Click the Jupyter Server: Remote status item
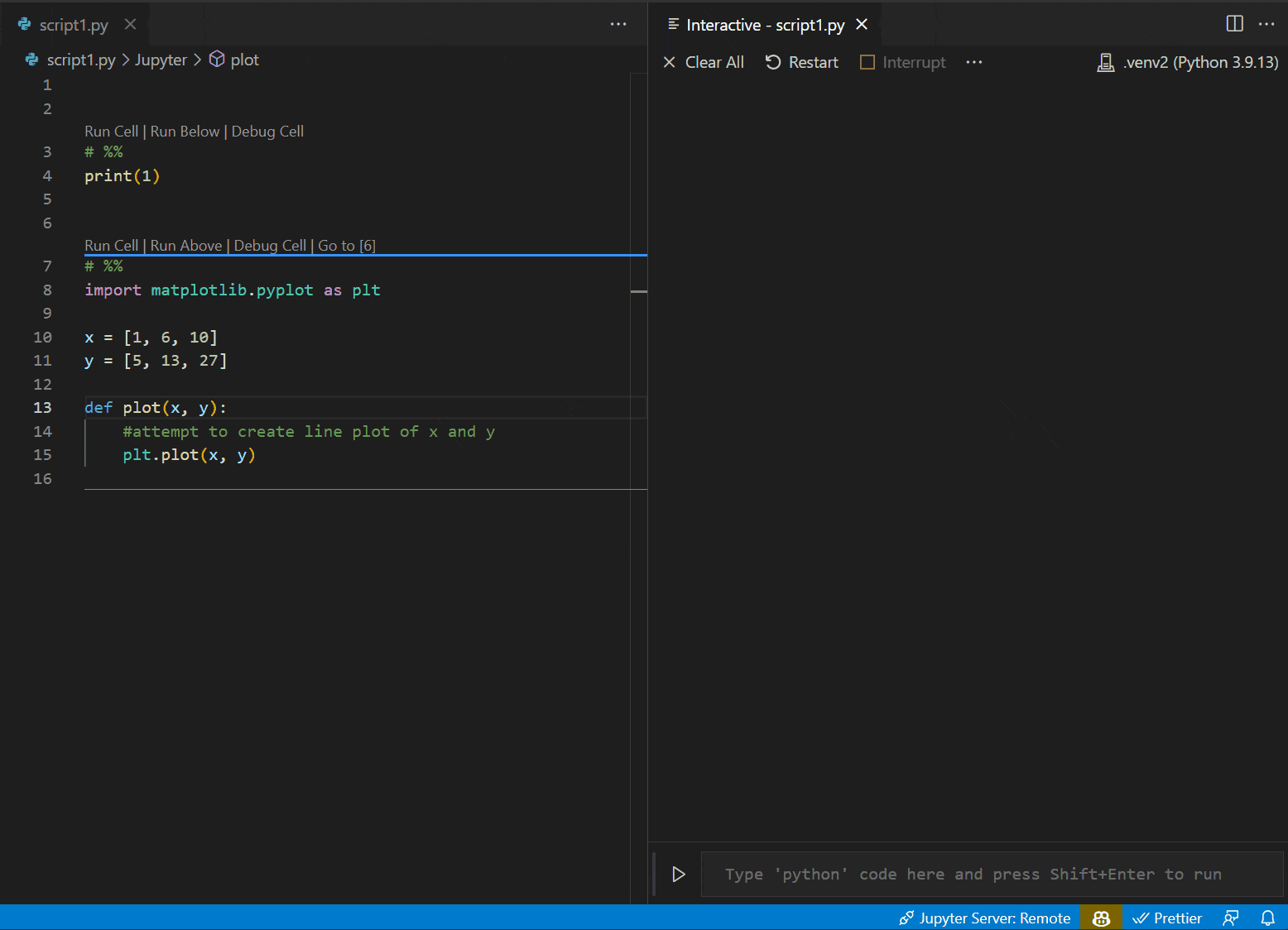 click(983, 918)
